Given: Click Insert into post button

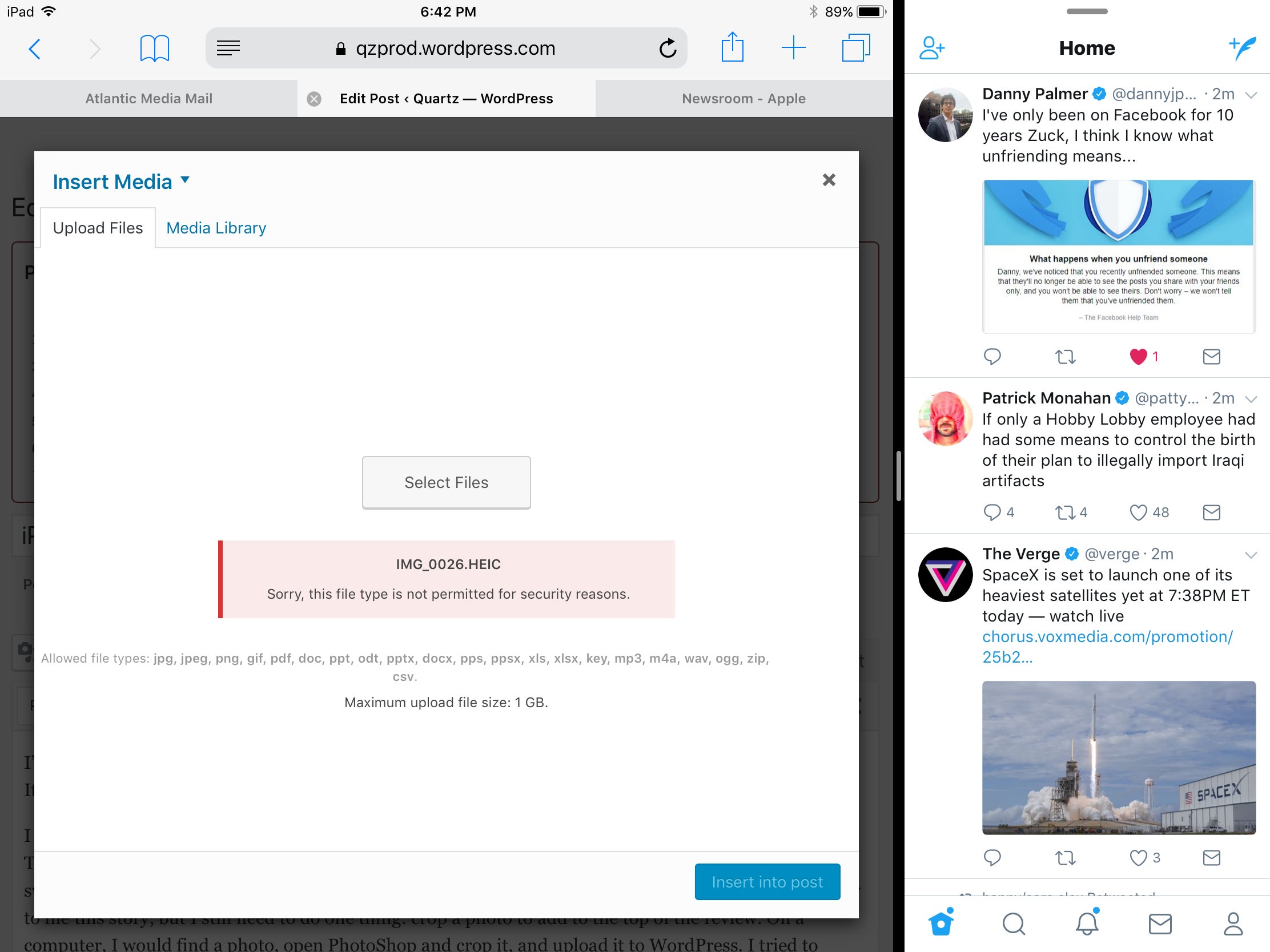Looking at the screenshot, I should coord(767,881).
